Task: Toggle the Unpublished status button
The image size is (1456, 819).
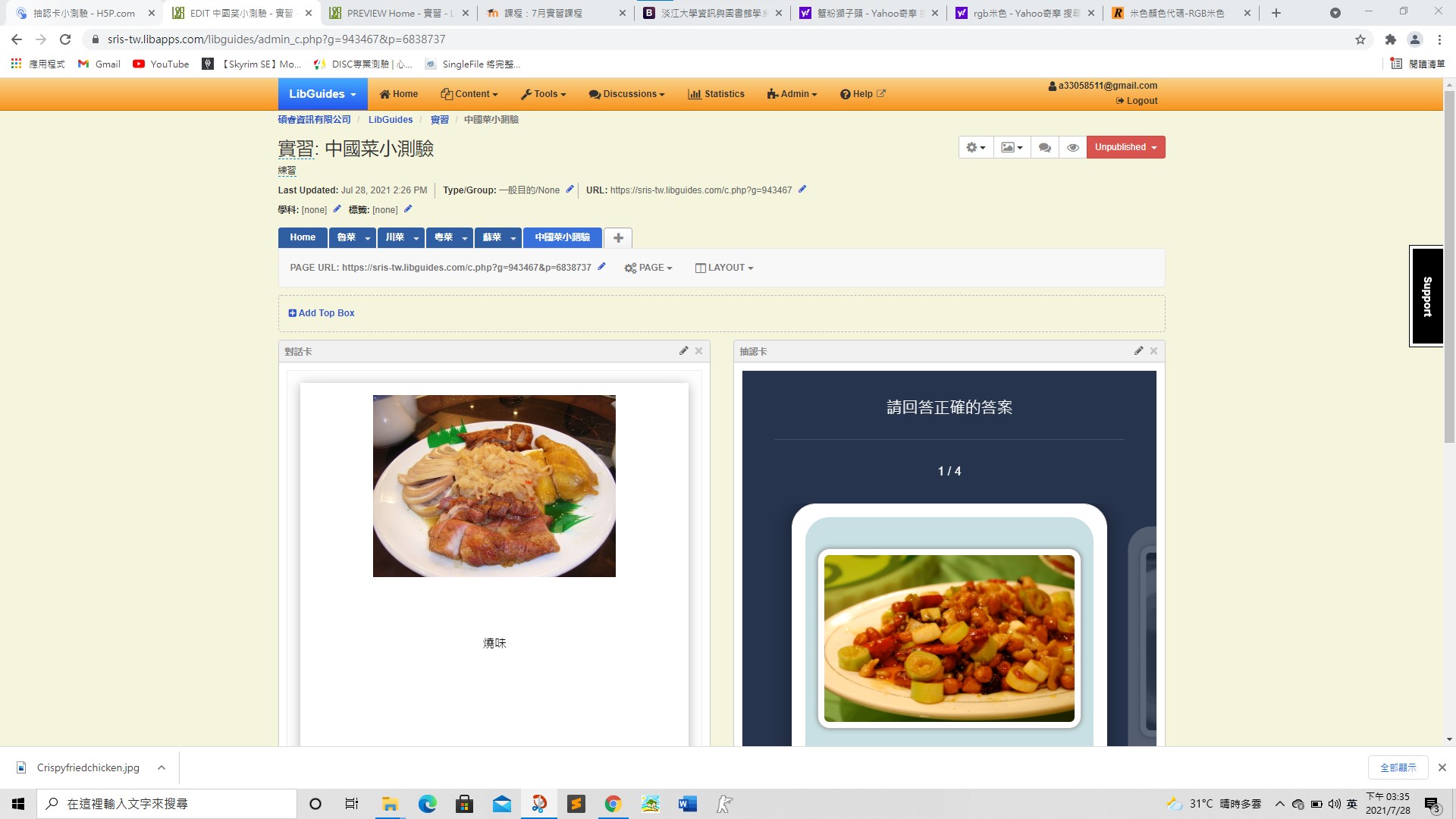Action: click(1125, 147)
